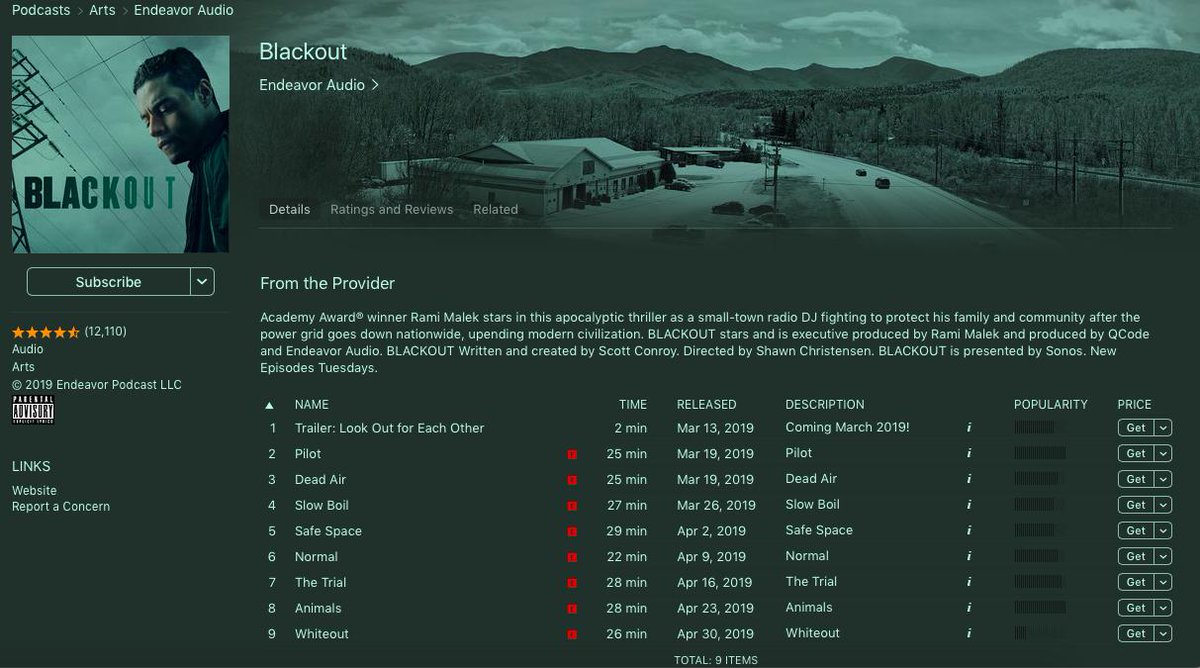Open Get dropdown for Whiteout episode
Image resolution: width=1200 pixels, height=668 pixels.
coord(1163,634)
